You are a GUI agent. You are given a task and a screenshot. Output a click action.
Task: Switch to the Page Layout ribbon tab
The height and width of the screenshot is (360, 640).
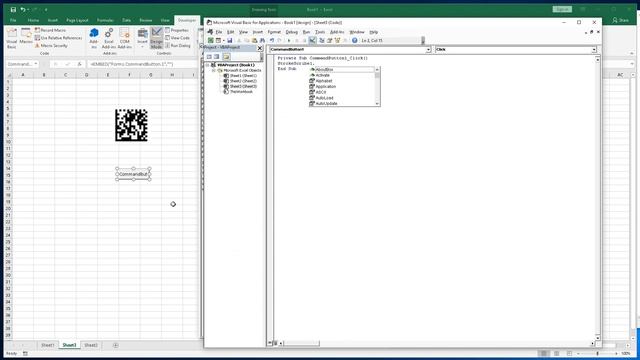[x=77, y=20]
